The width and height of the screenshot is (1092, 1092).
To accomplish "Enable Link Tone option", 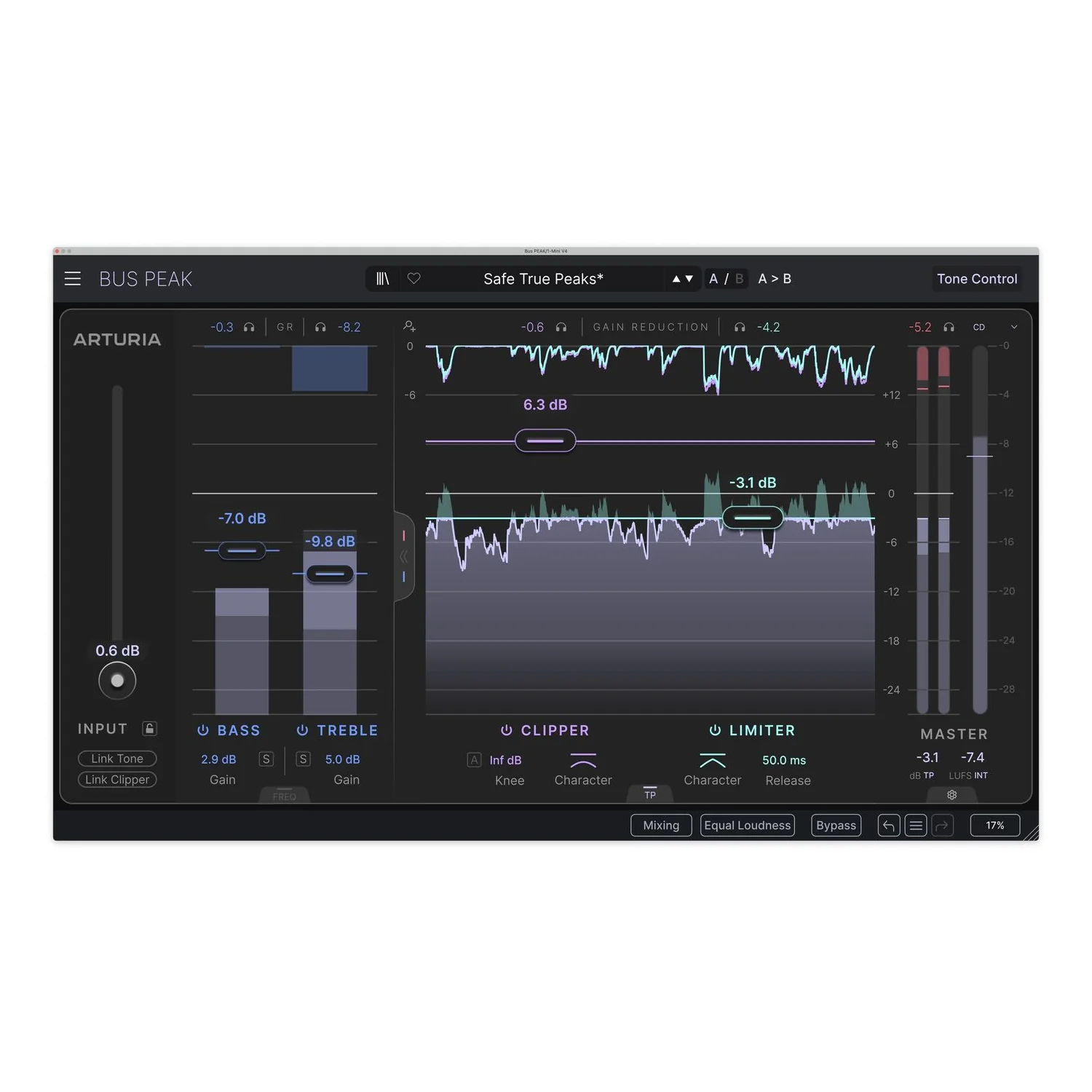I will pos(117,759).
